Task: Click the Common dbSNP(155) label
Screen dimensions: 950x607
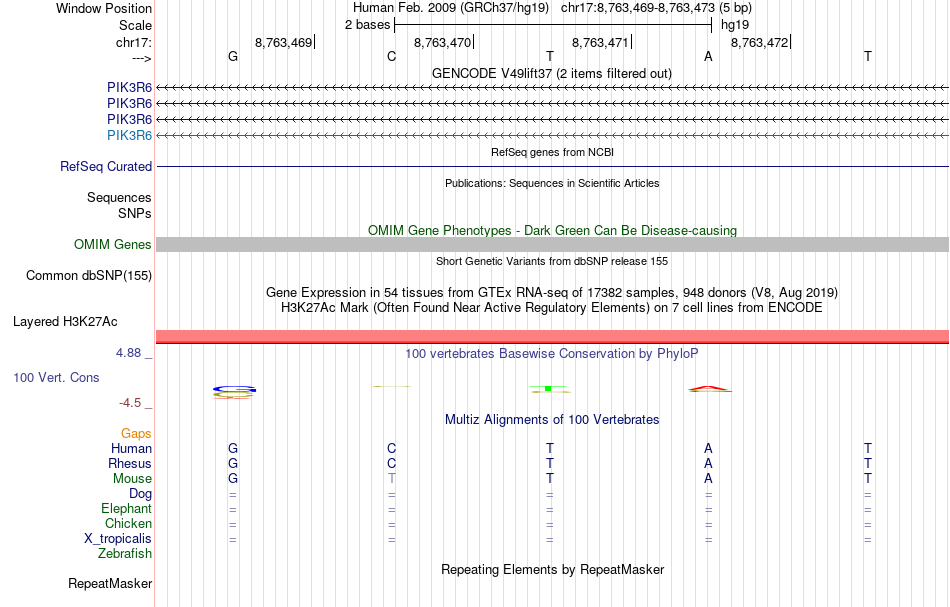Action: coord(89,276)
